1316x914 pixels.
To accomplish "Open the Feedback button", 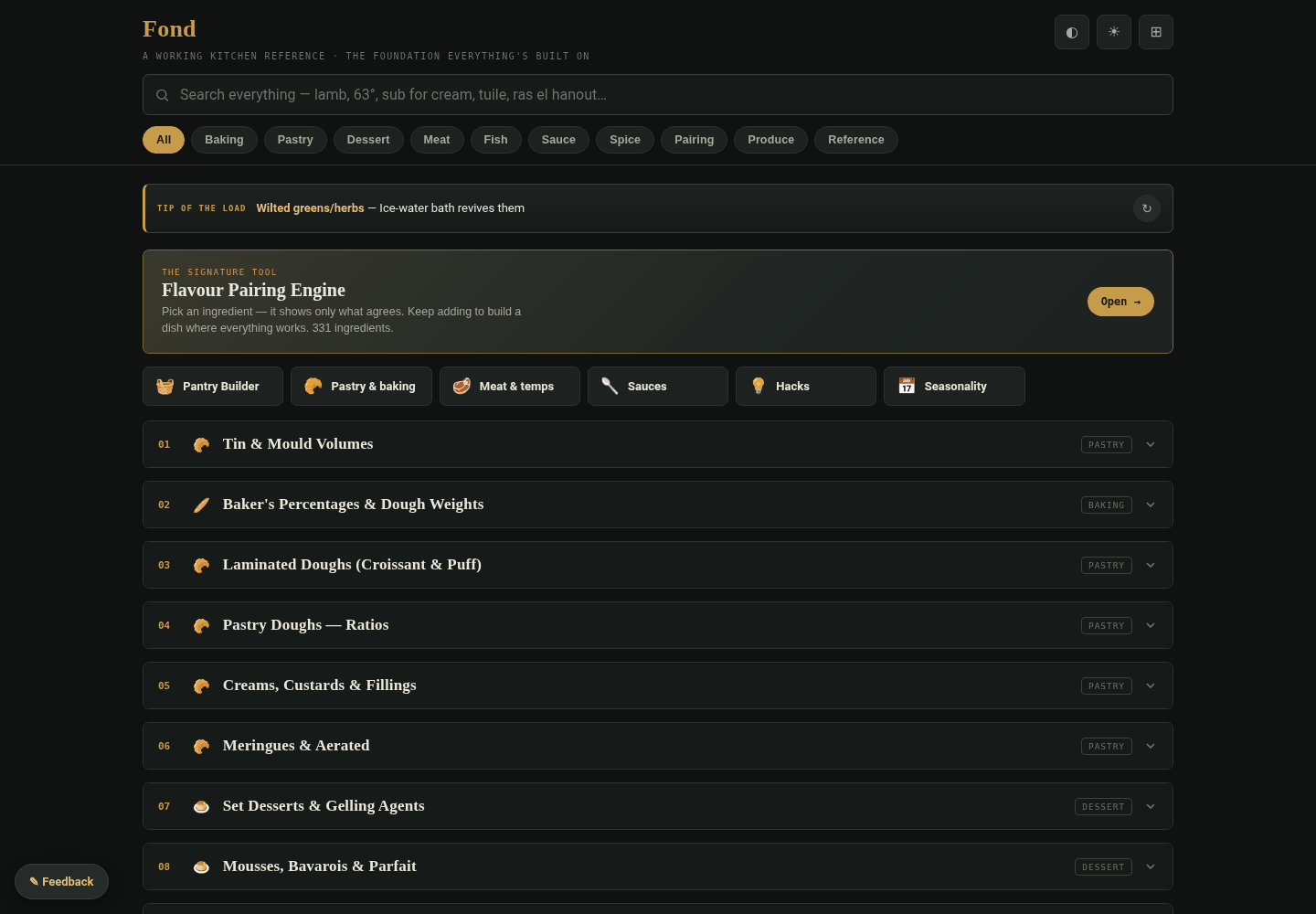I will pos(61,881).
